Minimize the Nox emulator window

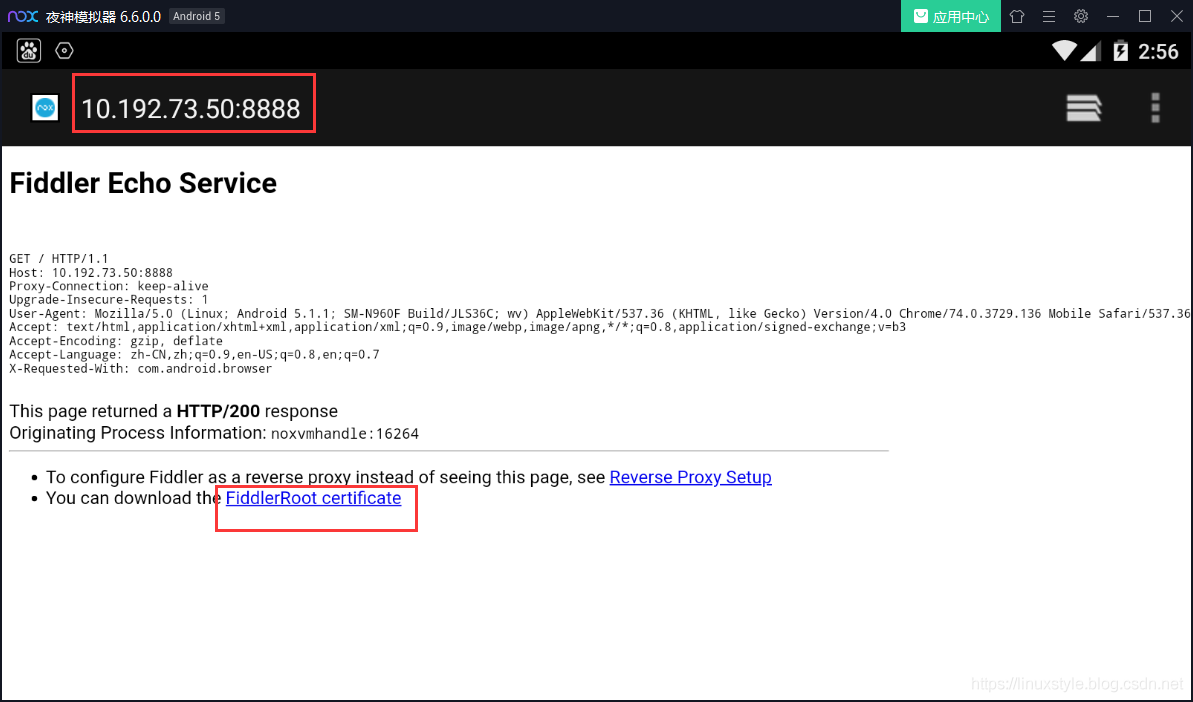coord(1113,16)
